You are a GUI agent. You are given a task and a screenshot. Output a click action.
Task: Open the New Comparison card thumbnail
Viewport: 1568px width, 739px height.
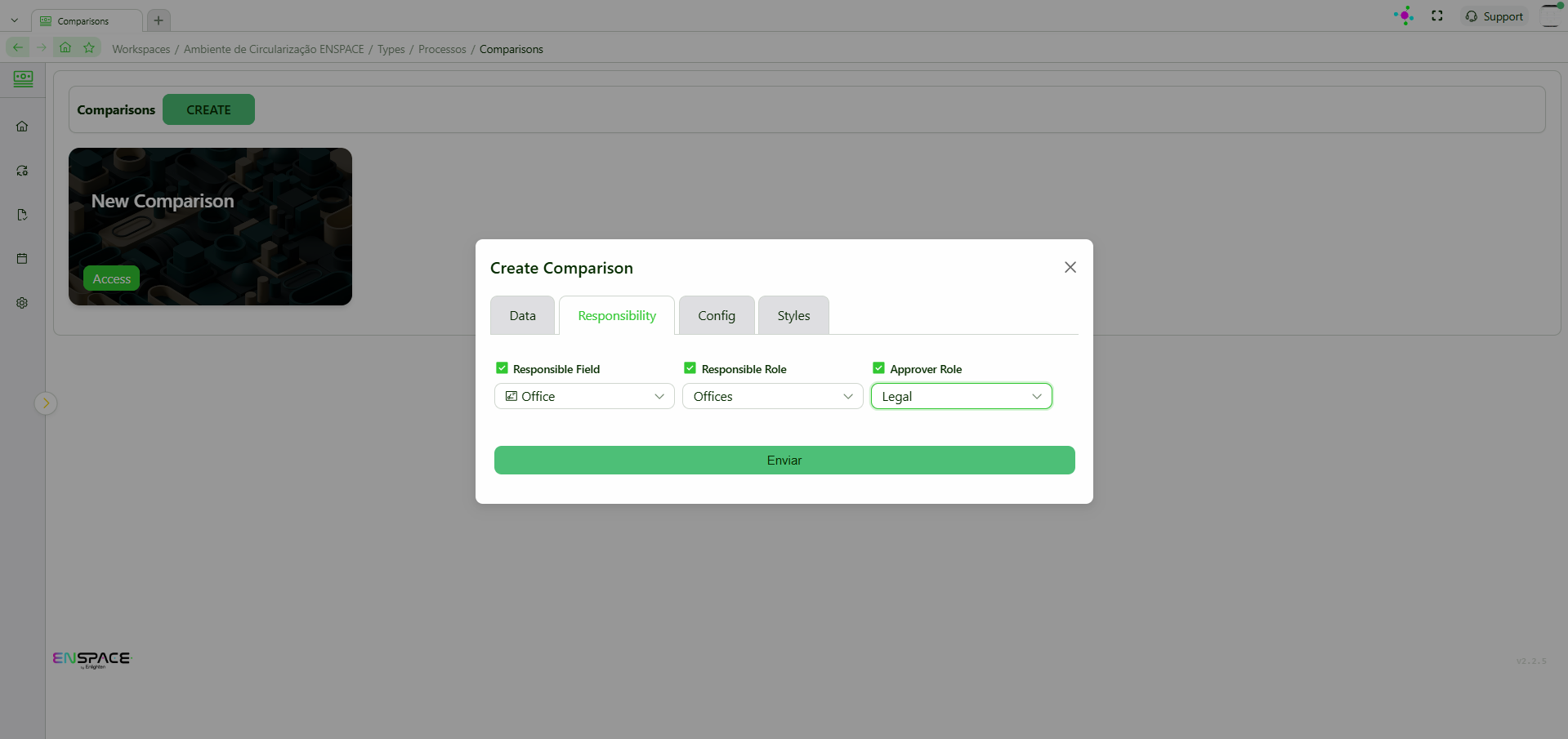[x=210, y=226]
